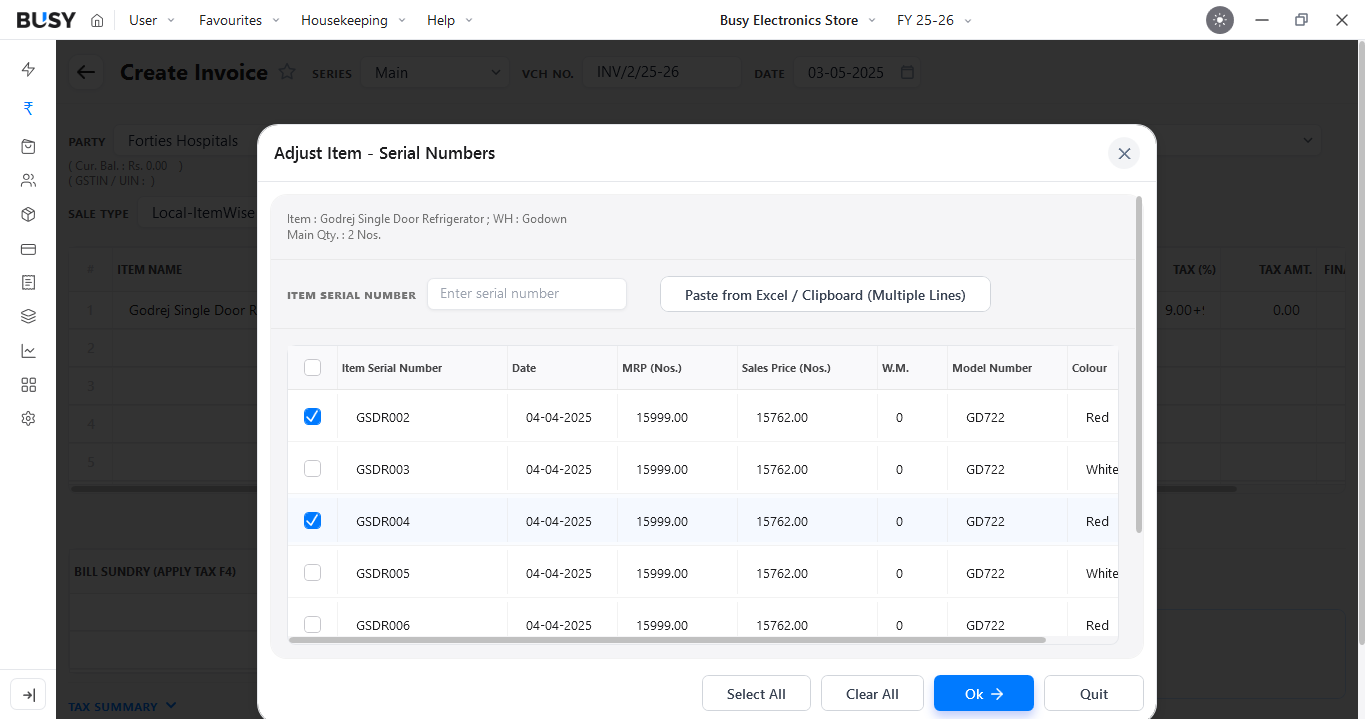The image size is (1365, 719).
Task: Confirm with the Ok button
Action: (984, 694)
